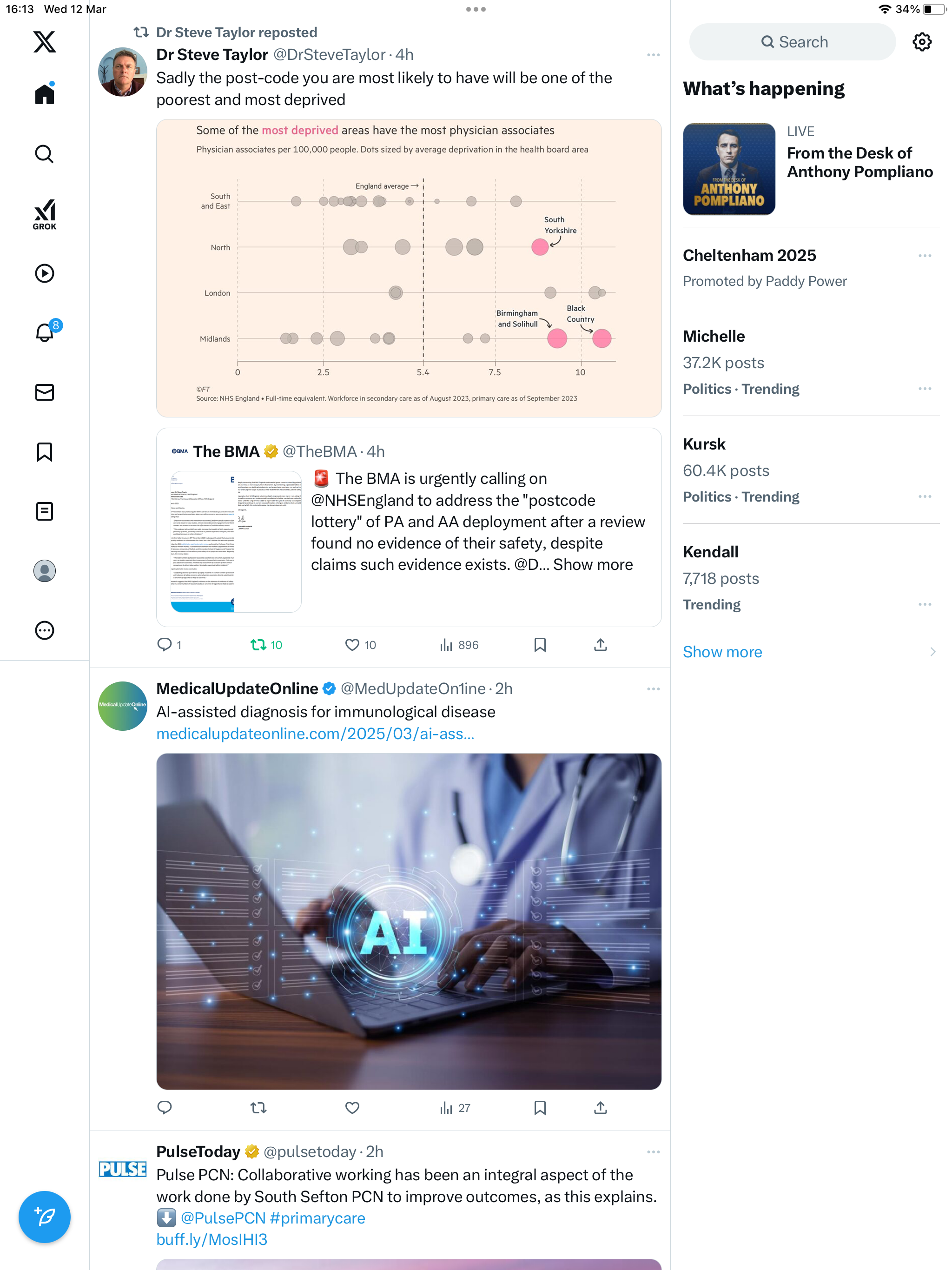Share Dr Steve Taylor's post
This screenshot has width=952, height=1270.
click(x=600, y=645)
